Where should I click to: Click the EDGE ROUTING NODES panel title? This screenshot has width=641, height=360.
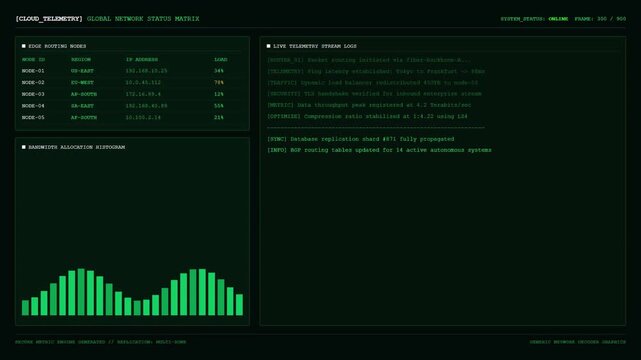[x=57, y=46]
